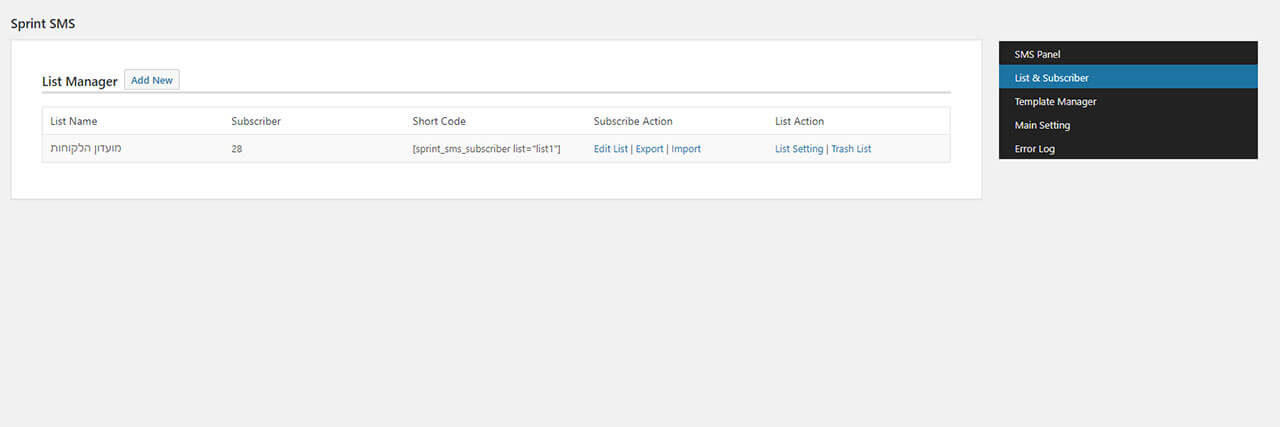Click the Subscribe Action column header
This screenshot has width=1280, height=427.
tap(633, 121)
